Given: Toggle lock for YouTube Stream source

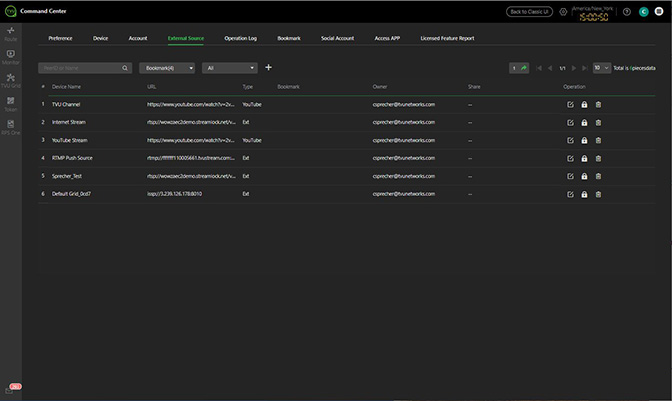Looking at the screenshot, I should pos(584,141).
